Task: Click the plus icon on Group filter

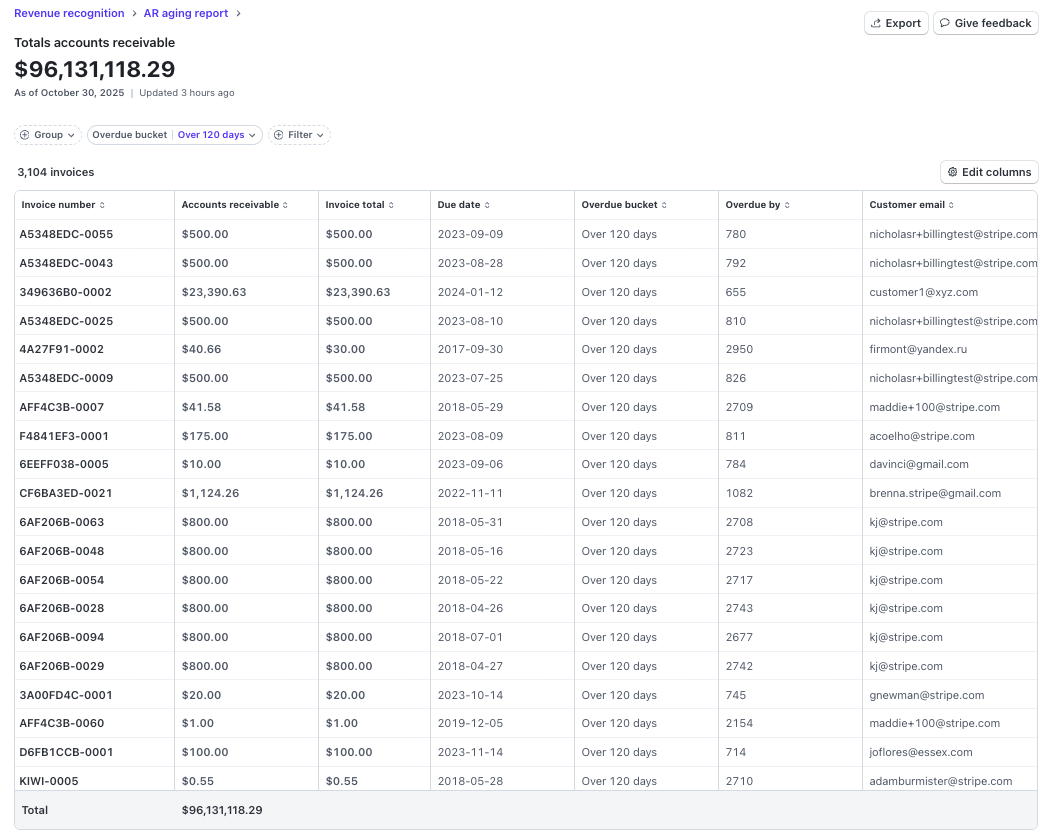Action: (x=24, y=135)
